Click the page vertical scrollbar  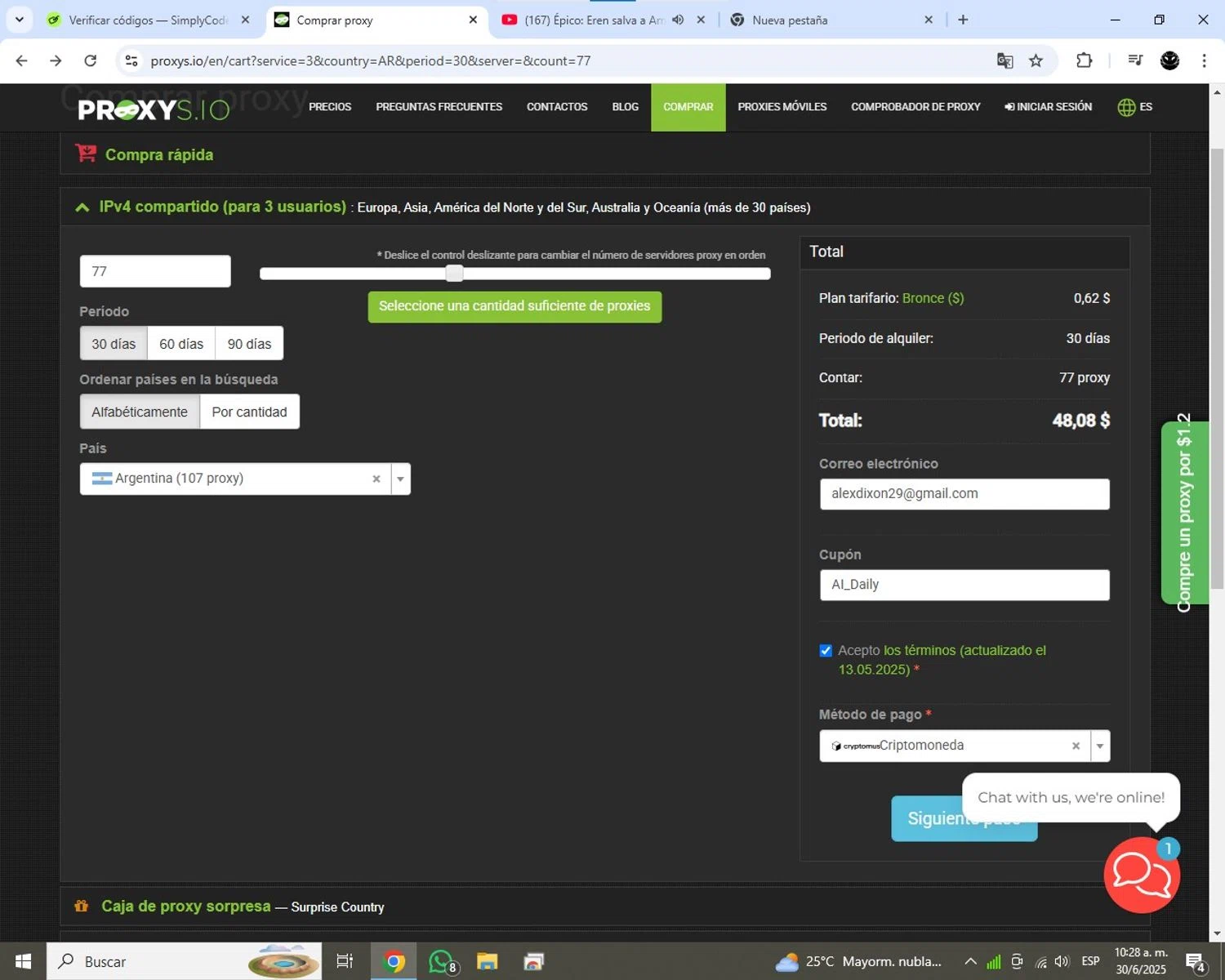coord(1217,367)
